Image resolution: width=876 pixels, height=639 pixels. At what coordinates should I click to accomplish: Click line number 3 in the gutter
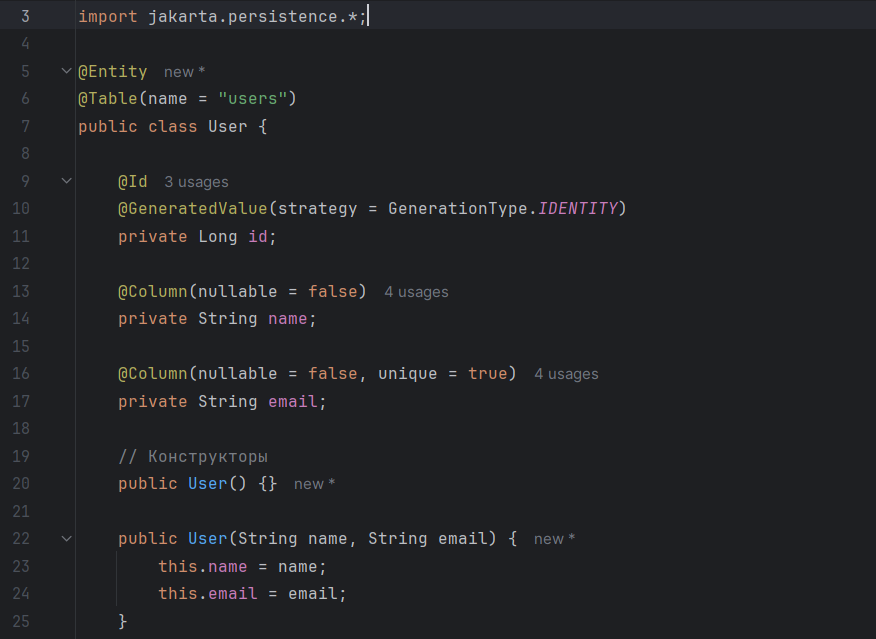pyautogui.click(x=25, y=17)
